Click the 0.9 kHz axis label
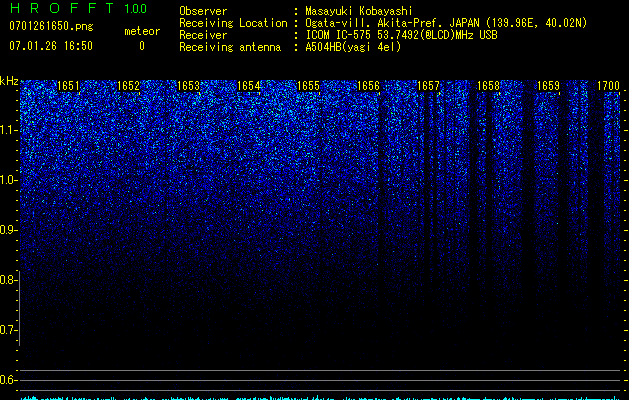 (8, 230)
